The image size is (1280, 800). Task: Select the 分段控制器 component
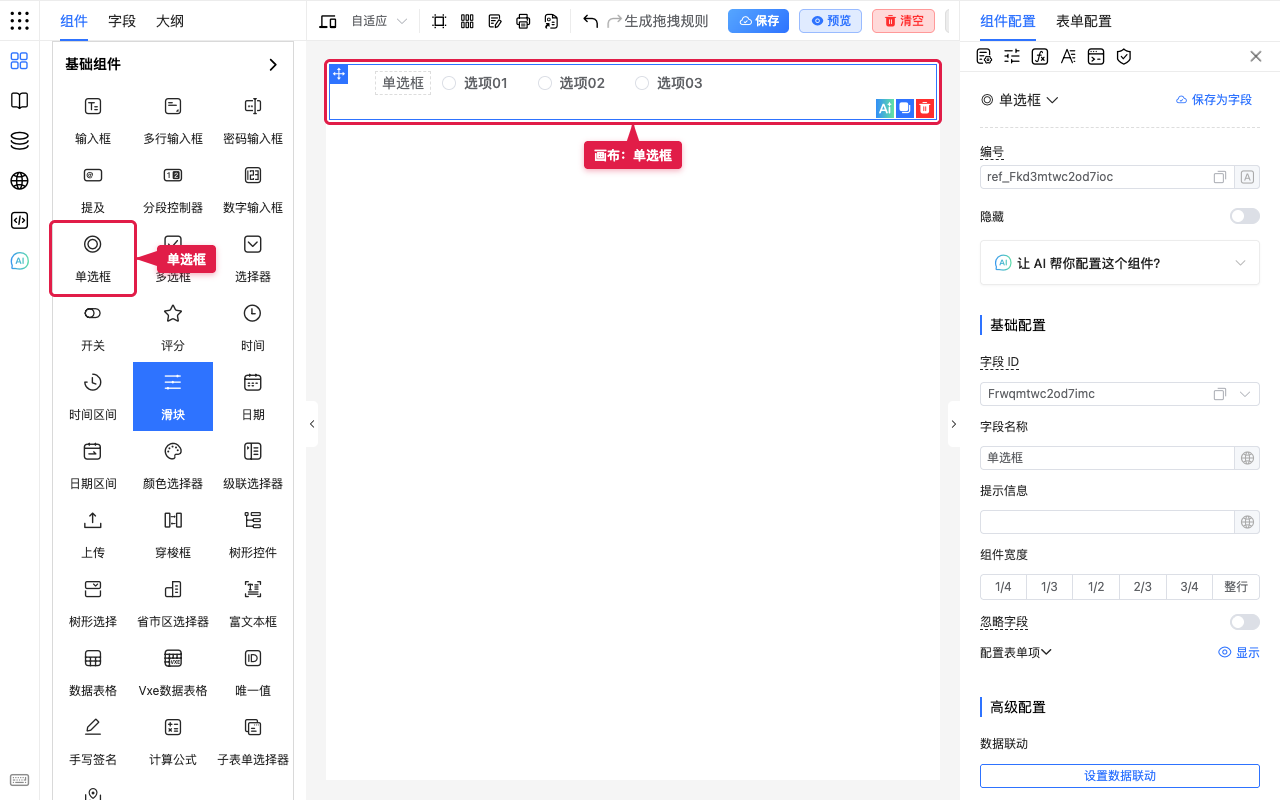173,189
